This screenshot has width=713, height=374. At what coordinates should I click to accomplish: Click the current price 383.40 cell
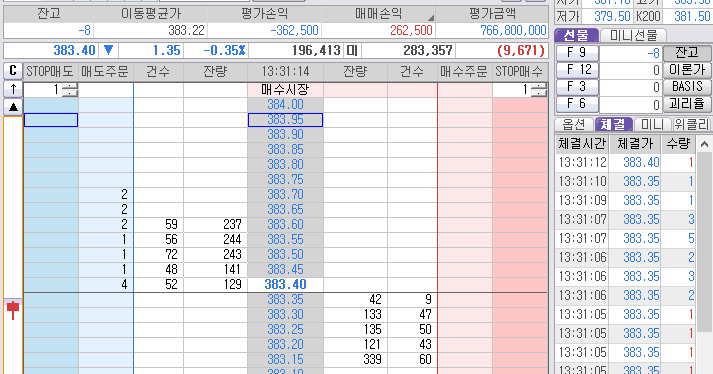click(285, 284)
